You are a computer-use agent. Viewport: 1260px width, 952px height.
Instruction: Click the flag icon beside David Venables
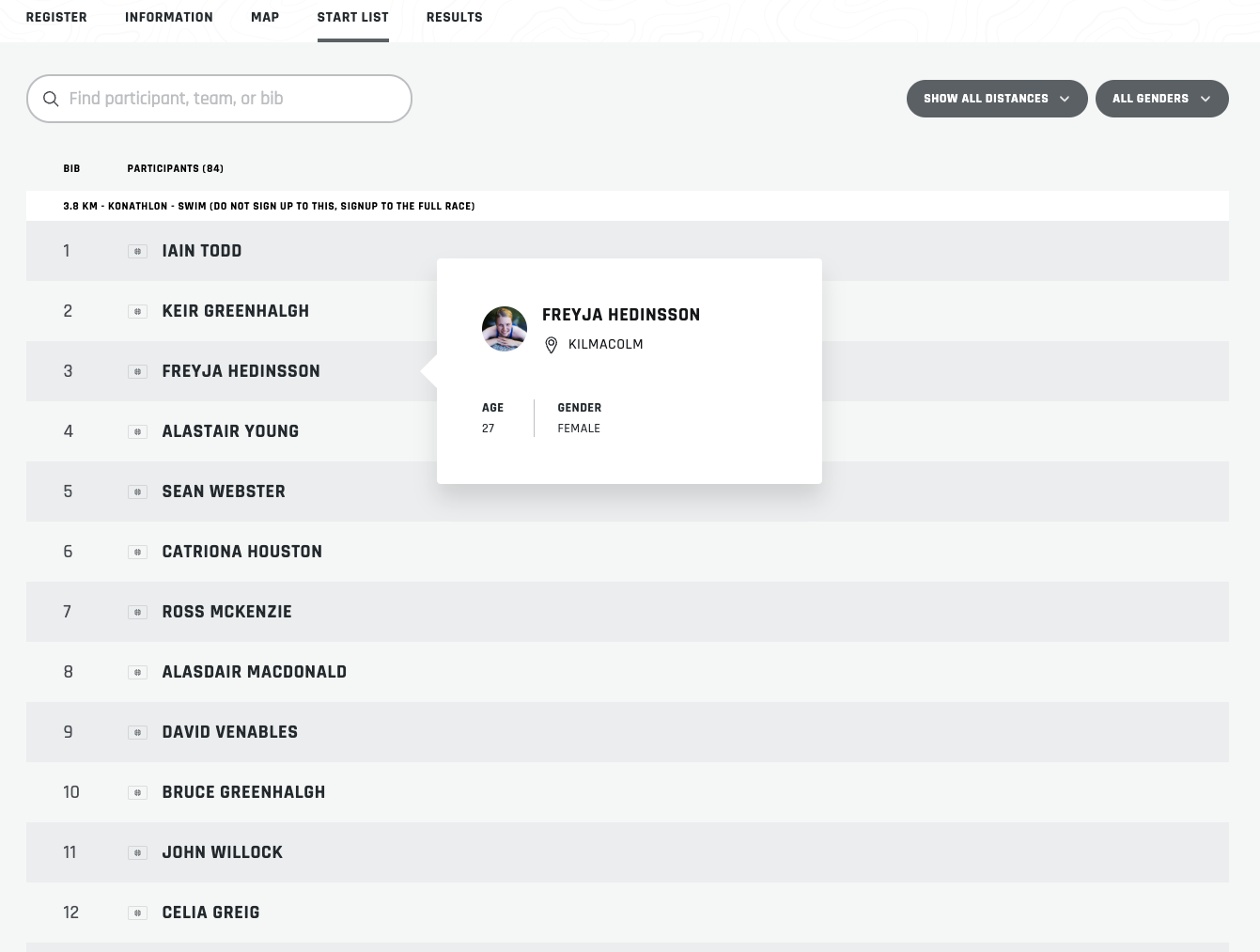[137, 732]
